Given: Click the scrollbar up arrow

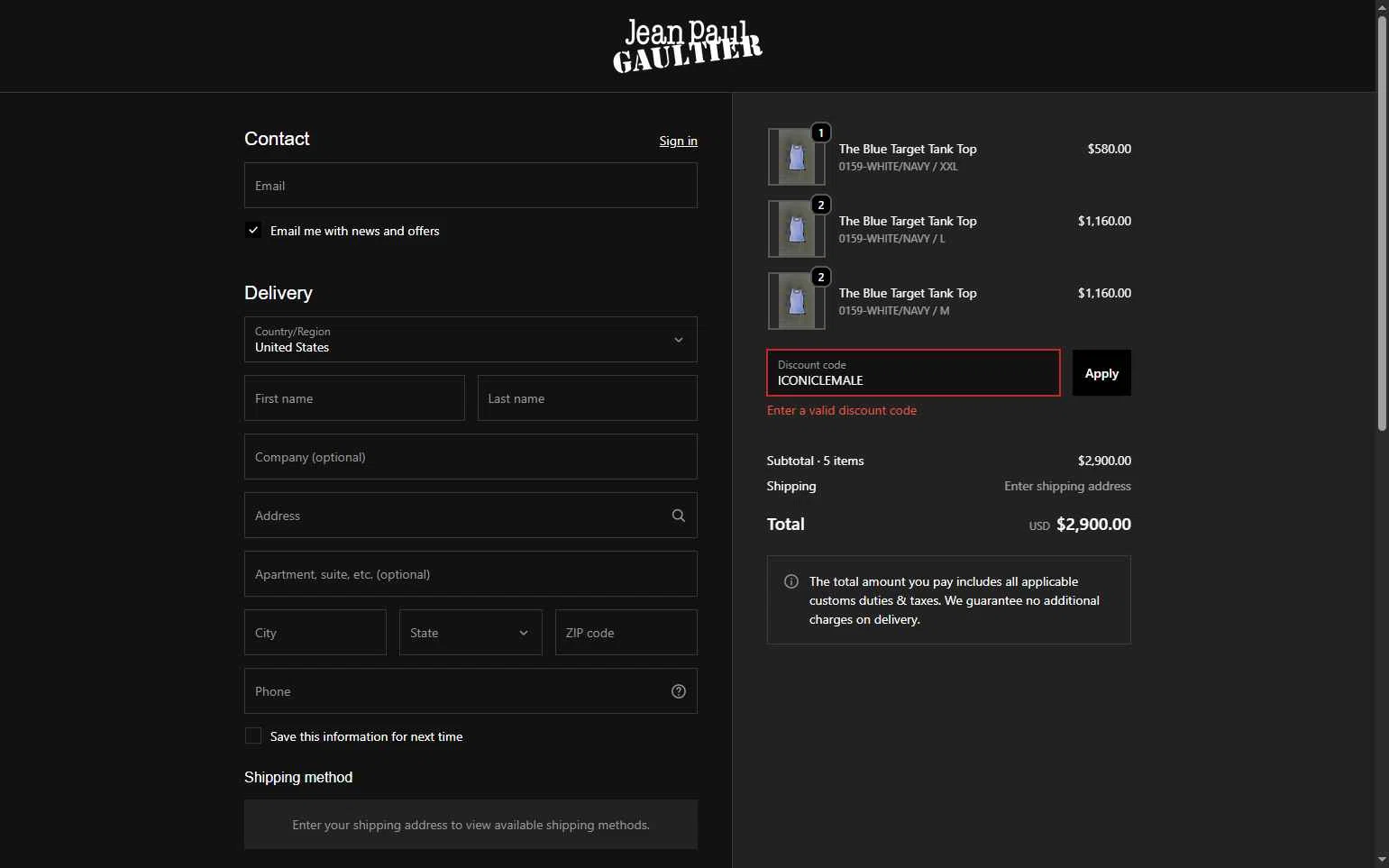Looking at the screenshot, I should tap(1382, 7).
